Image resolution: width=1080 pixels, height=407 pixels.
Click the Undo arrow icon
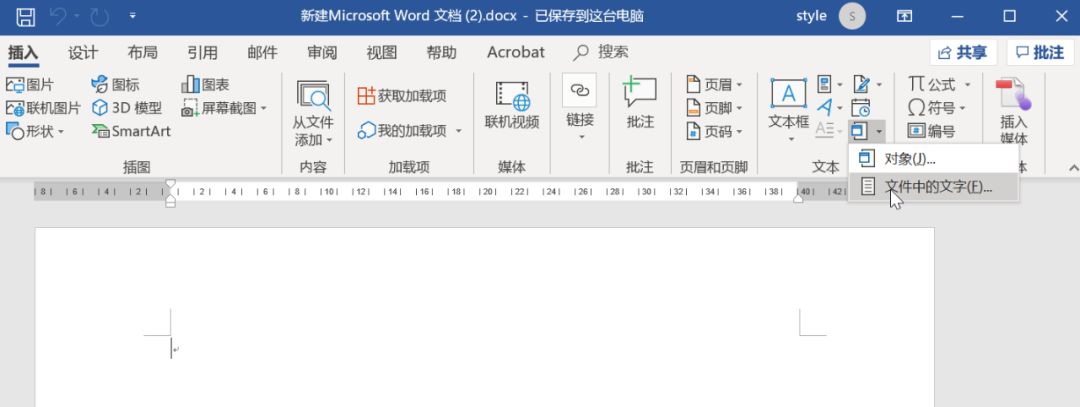(x=59, y=17)
